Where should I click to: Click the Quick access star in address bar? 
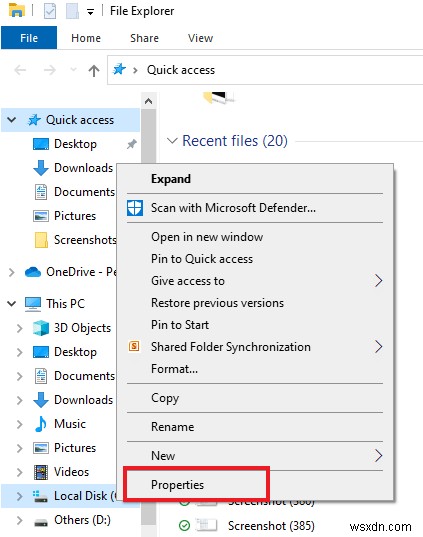119,70
